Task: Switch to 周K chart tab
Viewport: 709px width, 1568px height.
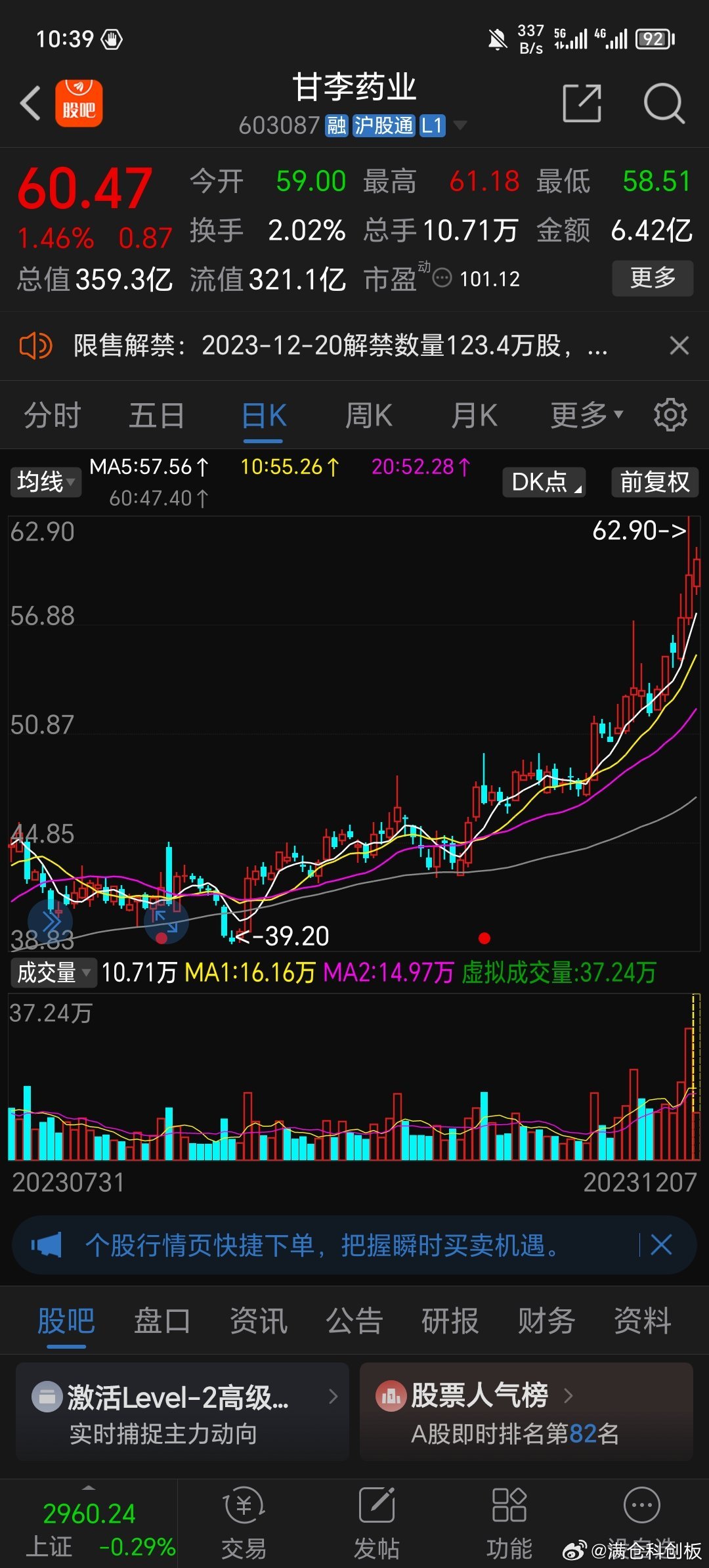Action: tap(368, 415)
